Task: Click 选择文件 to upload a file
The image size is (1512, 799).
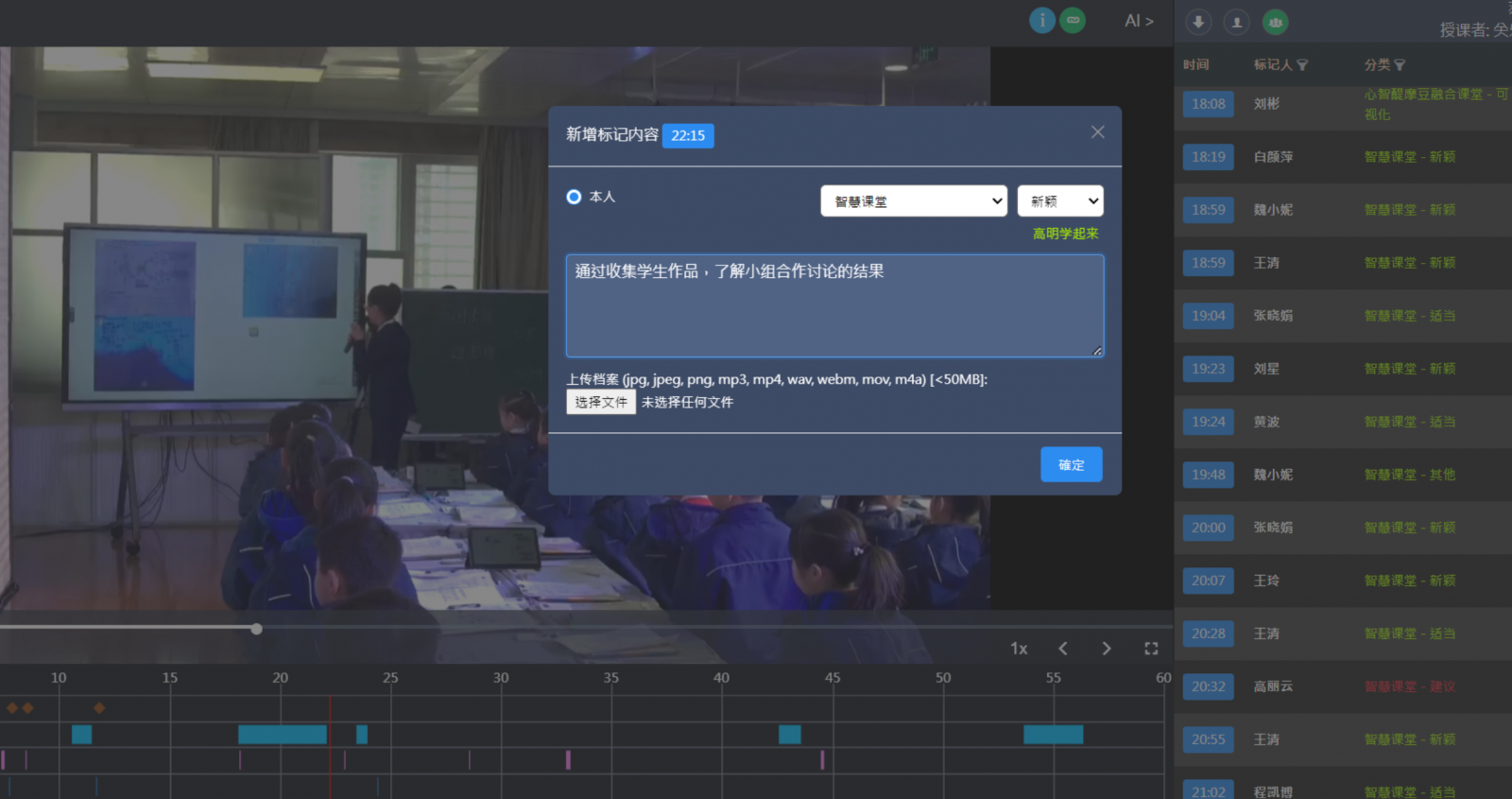Action: pos(600,402)
